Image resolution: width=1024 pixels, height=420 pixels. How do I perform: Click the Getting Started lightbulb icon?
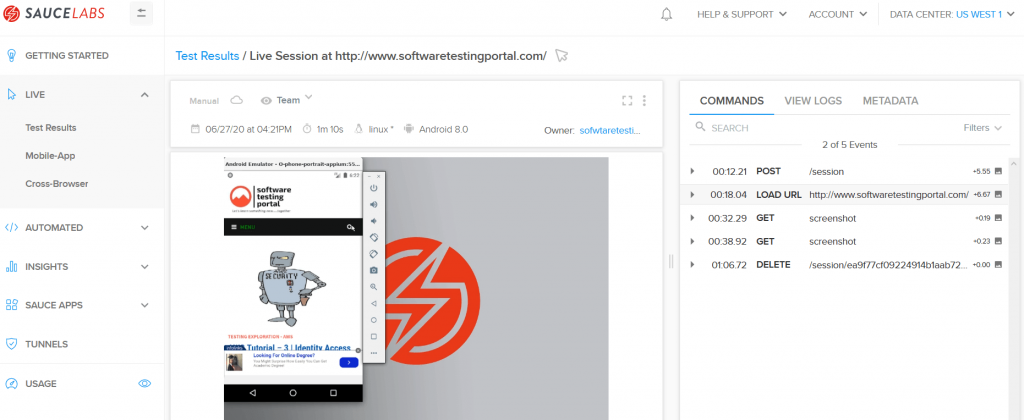[12, 56]
